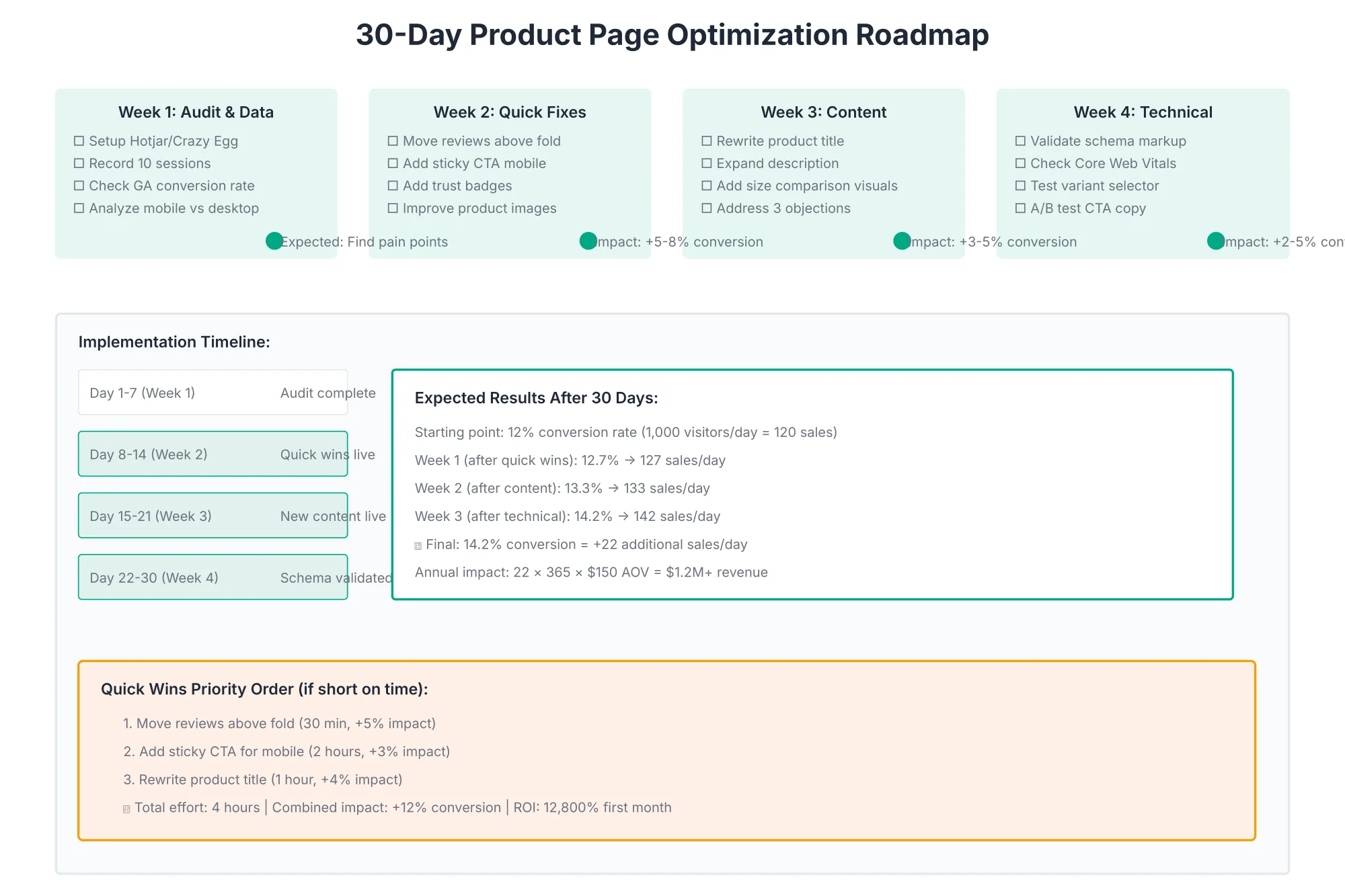This screenshot has height=896, width=1345.
Task: Click the Week 2: Quick Fixes heading
Action: (x=510, y=112)
